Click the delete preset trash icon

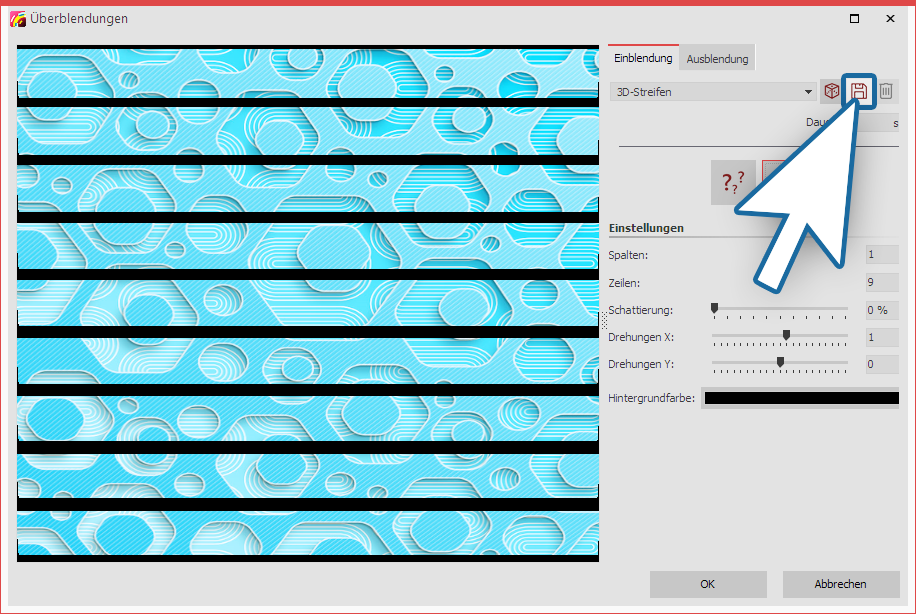click(886, 92)
